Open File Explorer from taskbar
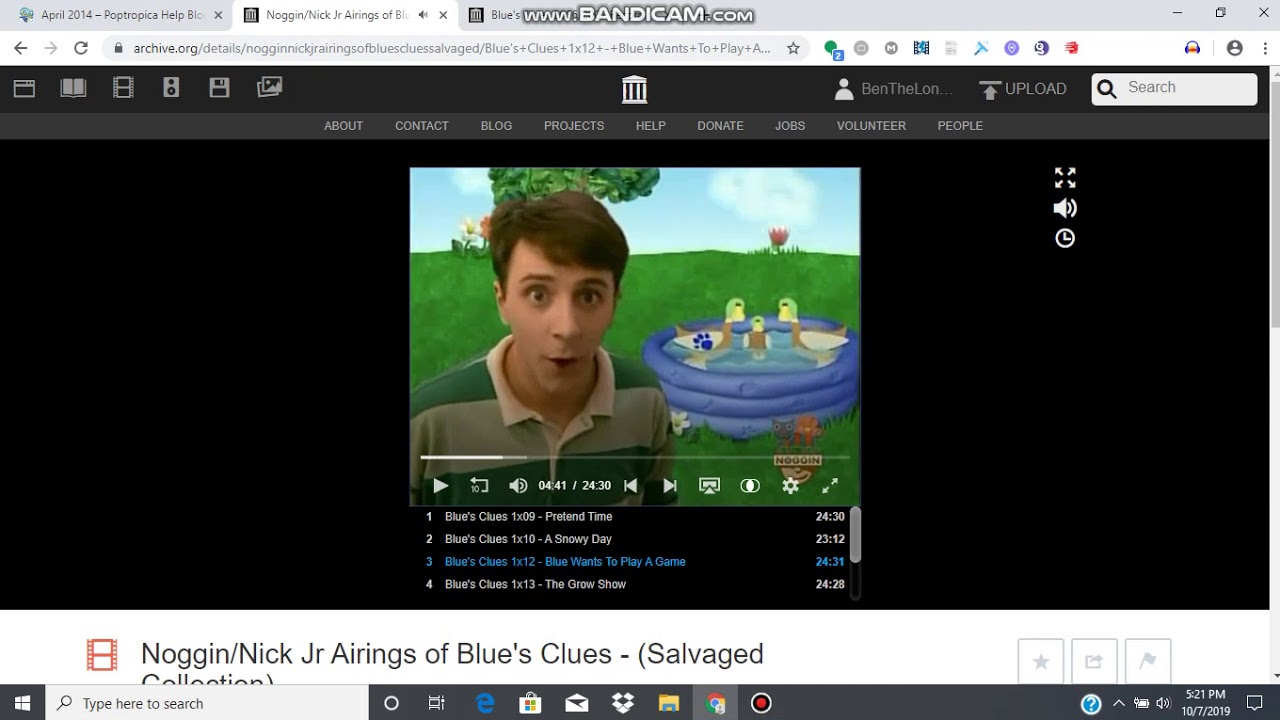 [x=669, y=703]
